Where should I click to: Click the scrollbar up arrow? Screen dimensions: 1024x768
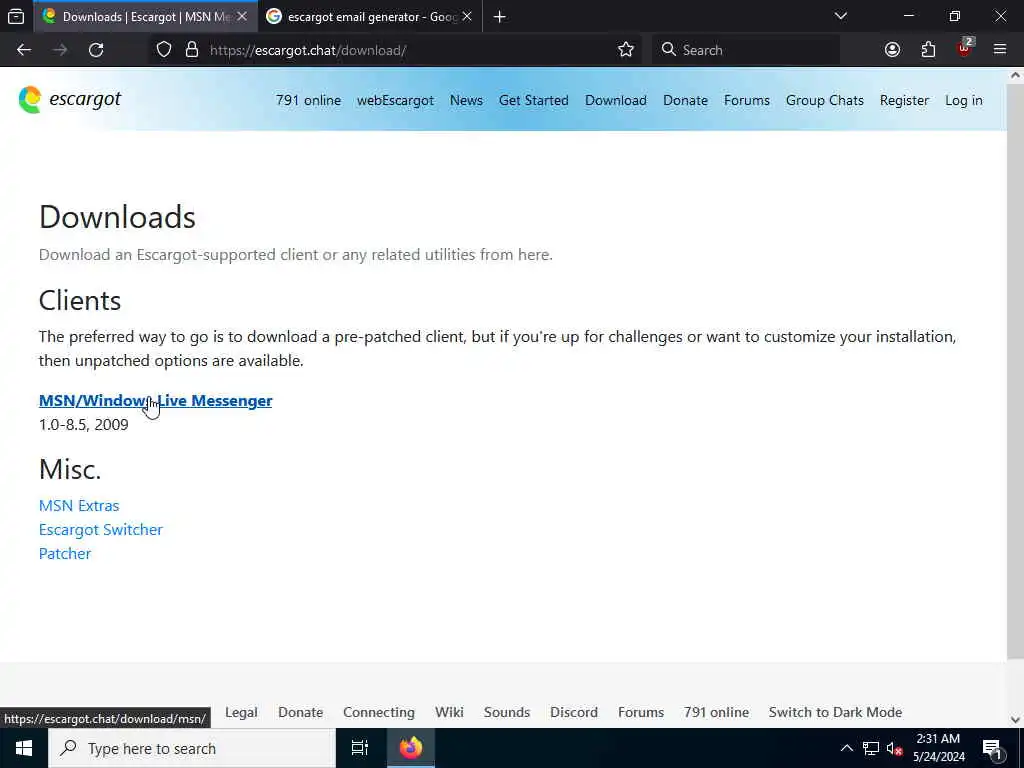pos(1016,75)
